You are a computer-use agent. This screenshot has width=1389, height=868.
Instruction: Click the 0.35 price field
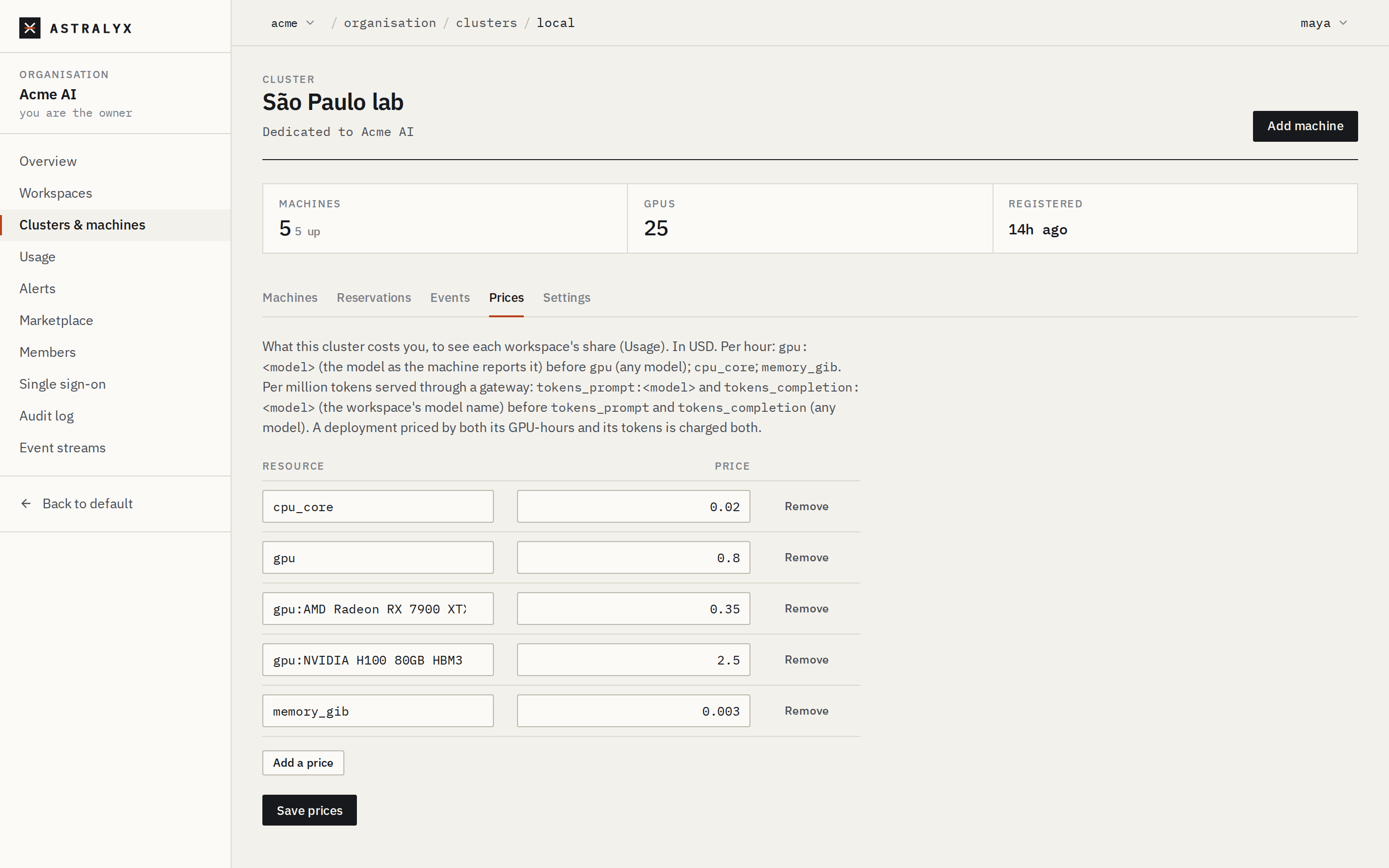pyautogui.click(x=633, y=609)
